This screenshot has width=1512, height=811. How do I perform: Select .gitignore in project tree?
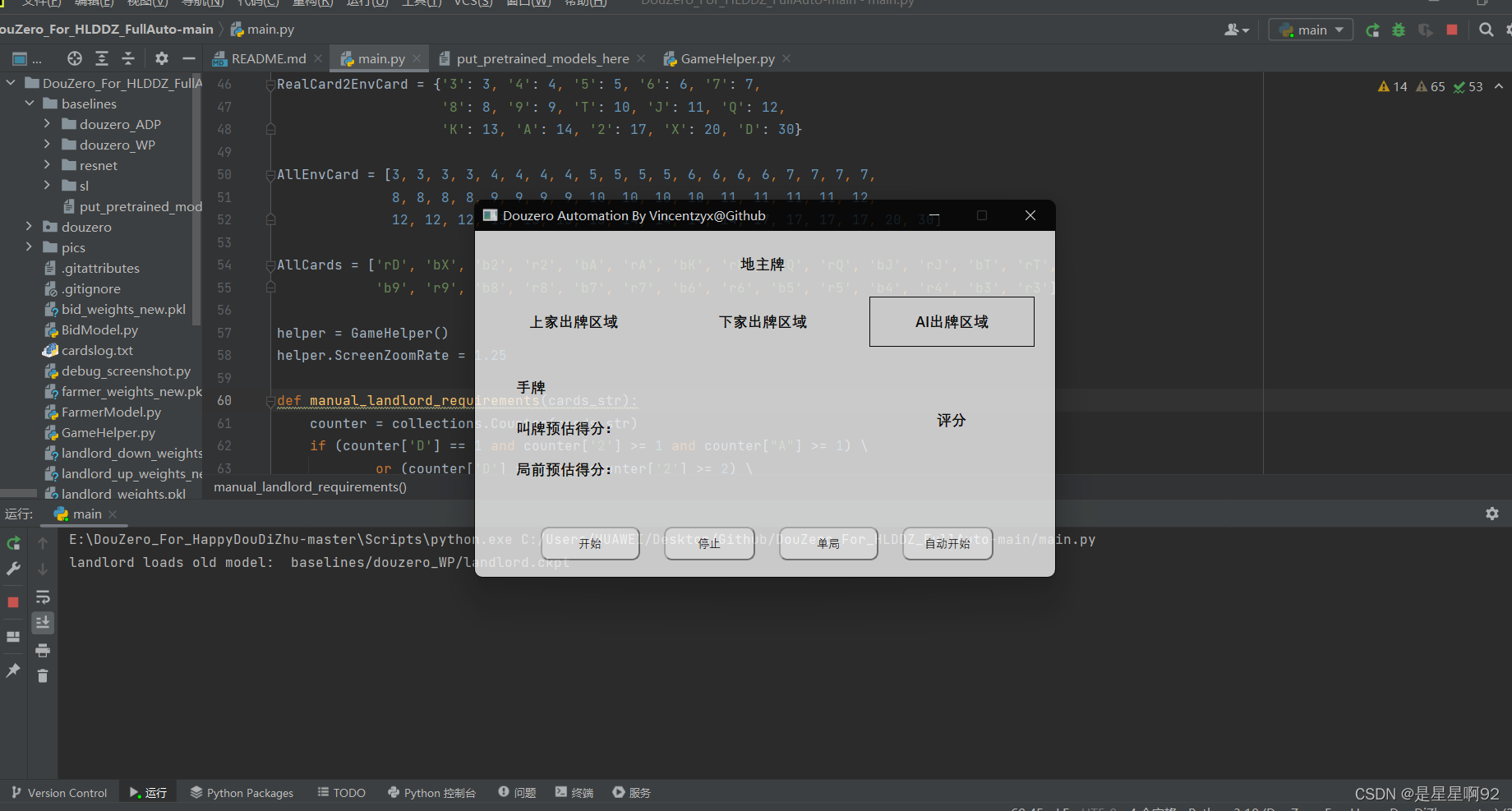click(x=90, y=288)
